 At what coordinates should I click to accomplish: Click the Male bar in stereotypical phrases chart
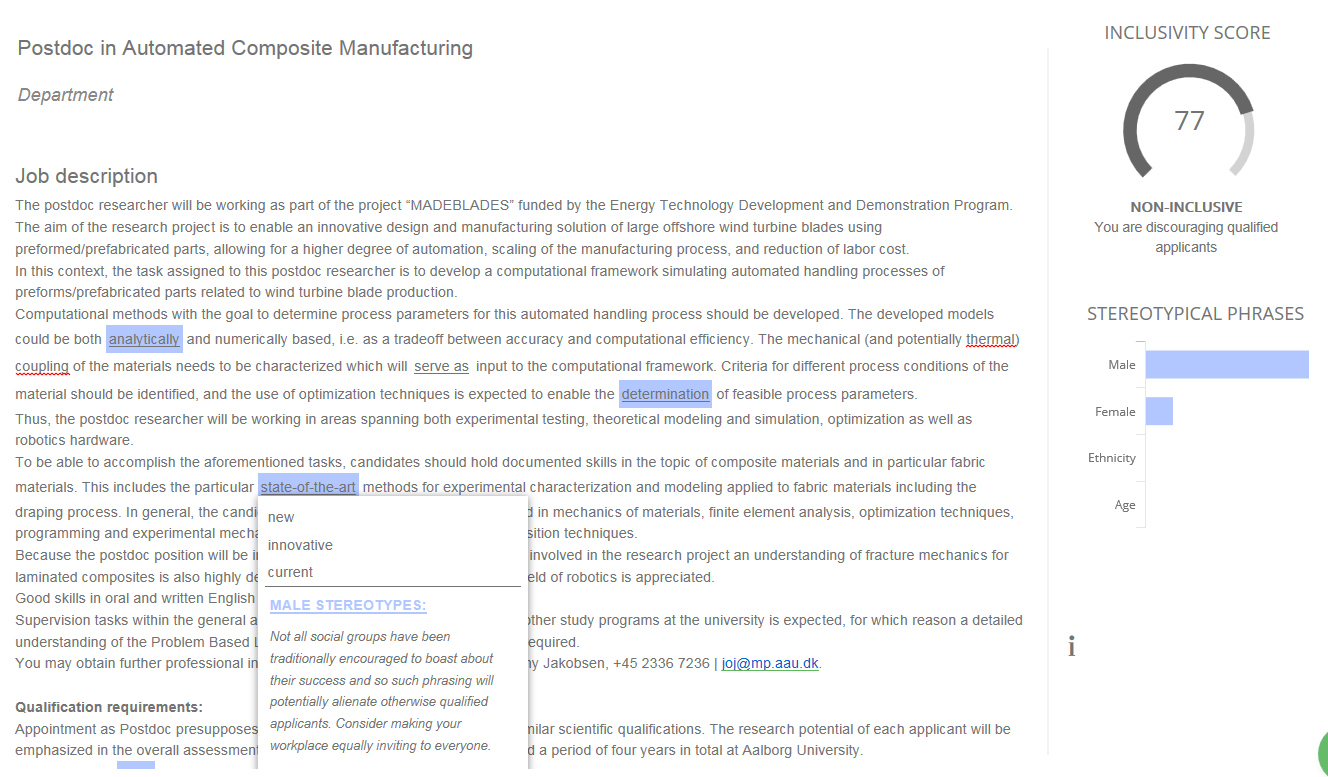coord(1226,365)
